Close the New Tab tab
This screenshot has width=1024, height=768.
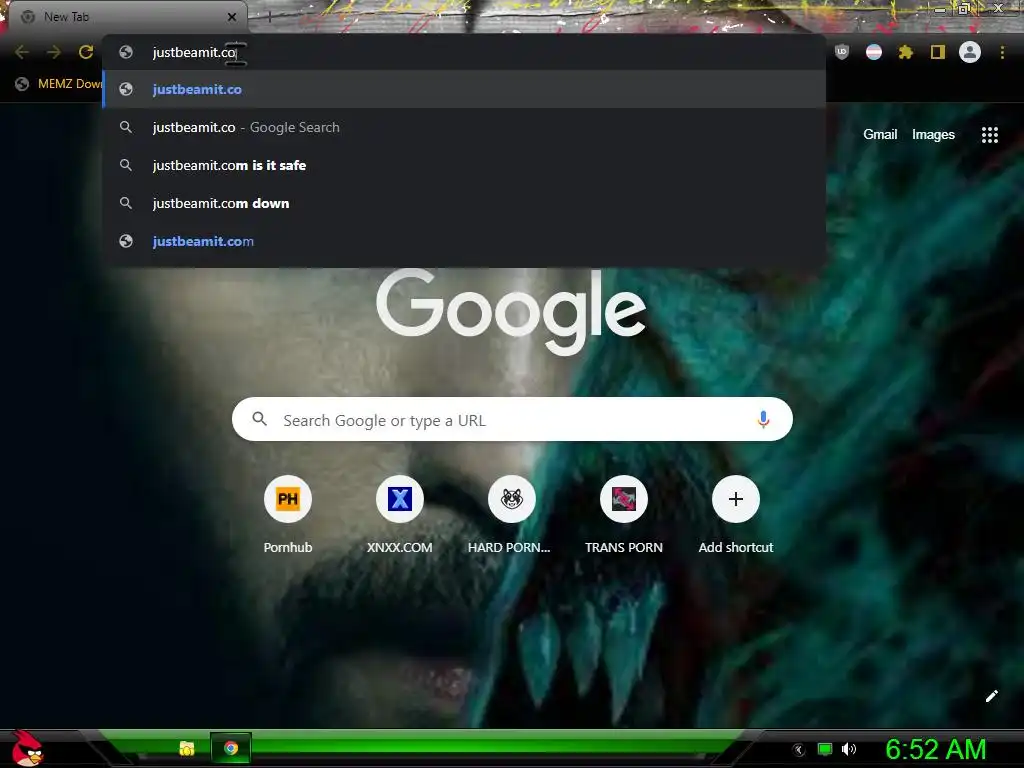tap(232, 17)
